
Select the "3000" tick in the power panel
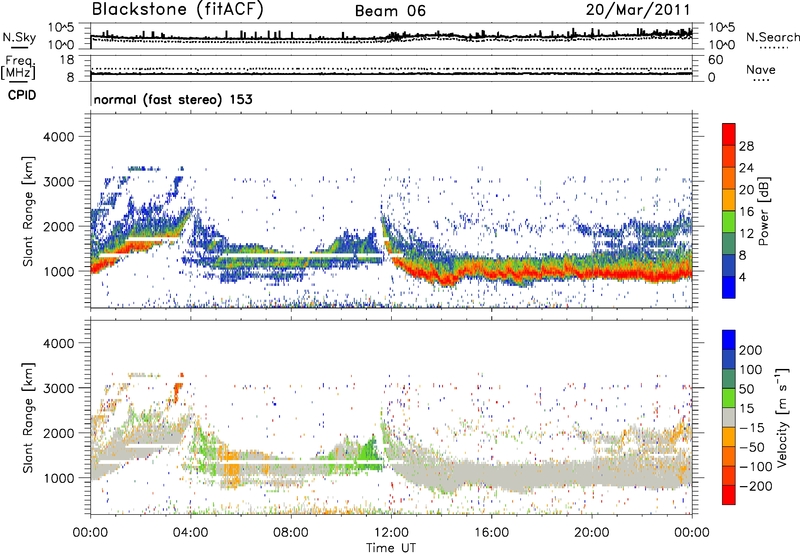[x=59, y=182]
